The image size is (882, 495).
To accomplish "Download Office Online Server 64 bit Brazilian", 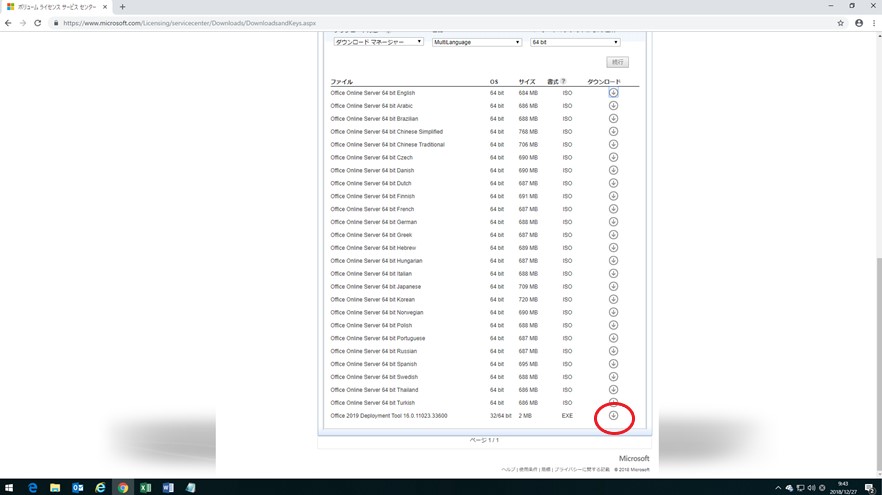I will [613, 119].
